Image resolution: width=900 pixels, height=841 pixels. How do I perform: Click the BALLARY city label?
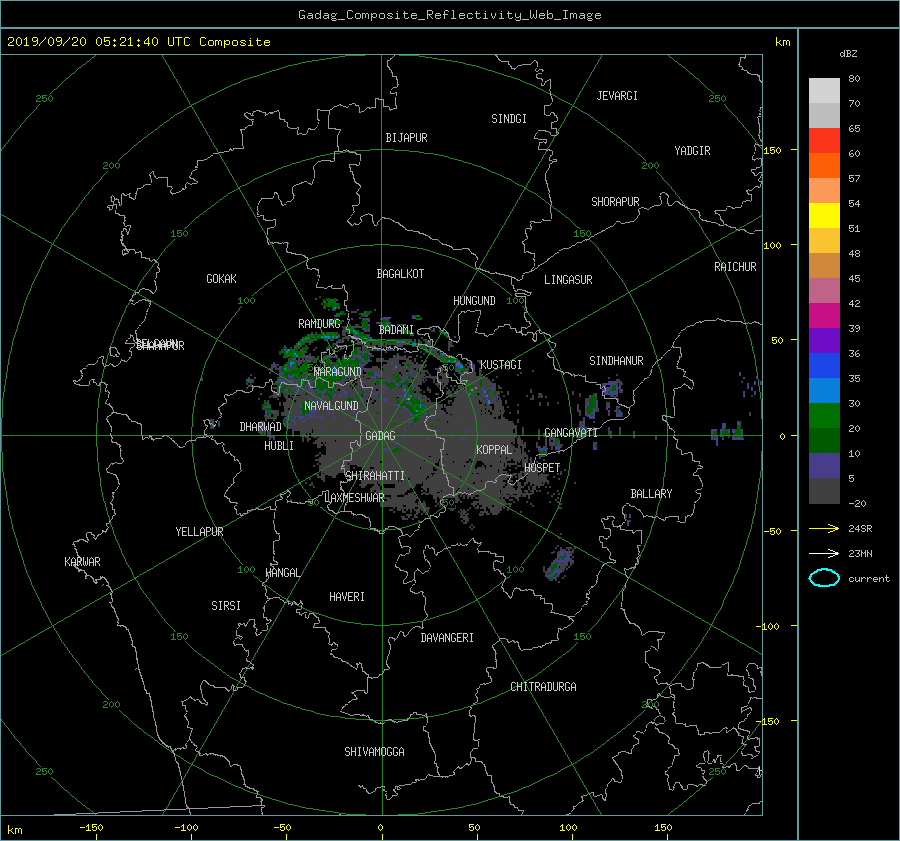651,494
